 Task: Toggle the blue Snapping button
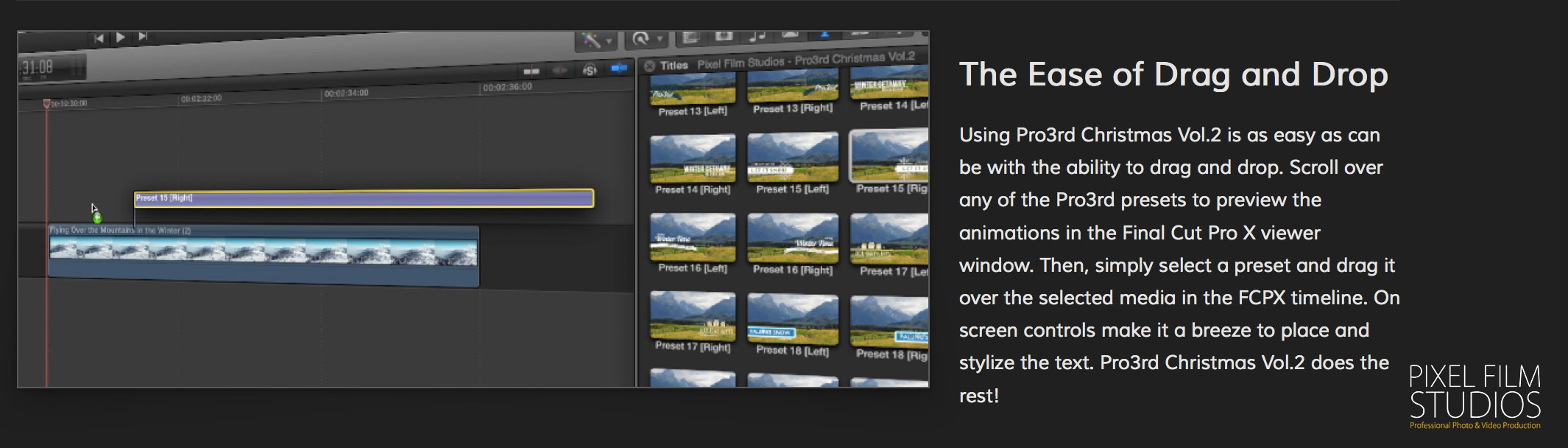pyautogui.click(x=619, y=69)
